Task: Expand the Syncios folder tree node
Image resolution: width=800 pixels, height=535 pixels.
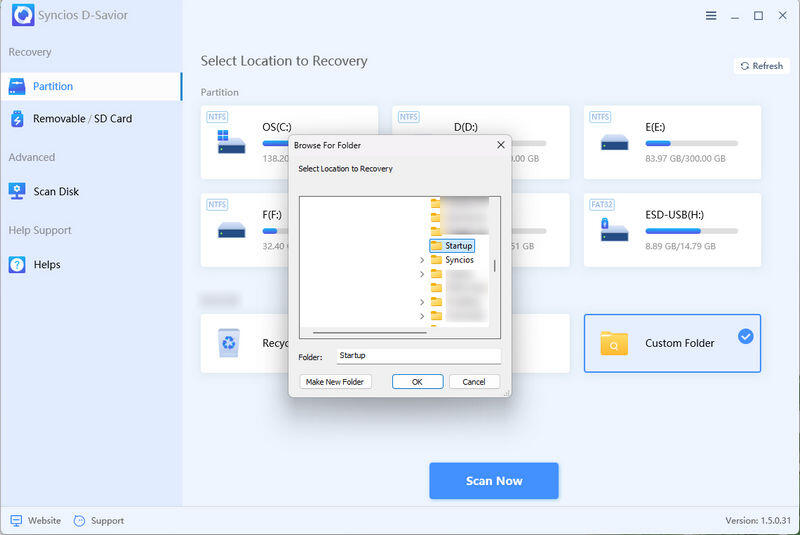Action: [422, 260]
